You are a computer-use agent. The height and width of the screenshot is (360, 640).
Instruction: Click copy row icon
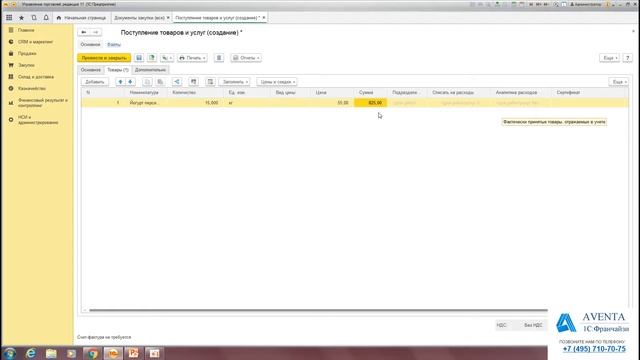[x=147, y=82]
